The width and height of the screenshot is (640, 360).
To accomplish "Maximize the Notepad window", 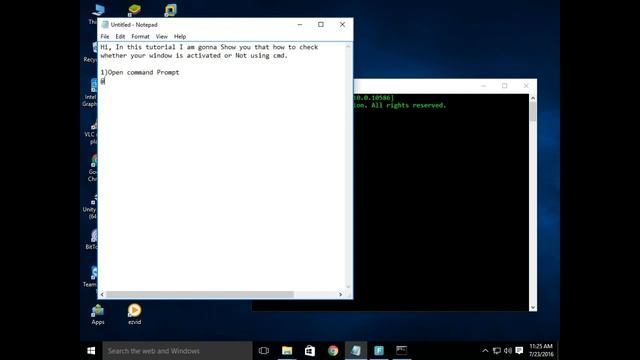I will click(321, 24).
